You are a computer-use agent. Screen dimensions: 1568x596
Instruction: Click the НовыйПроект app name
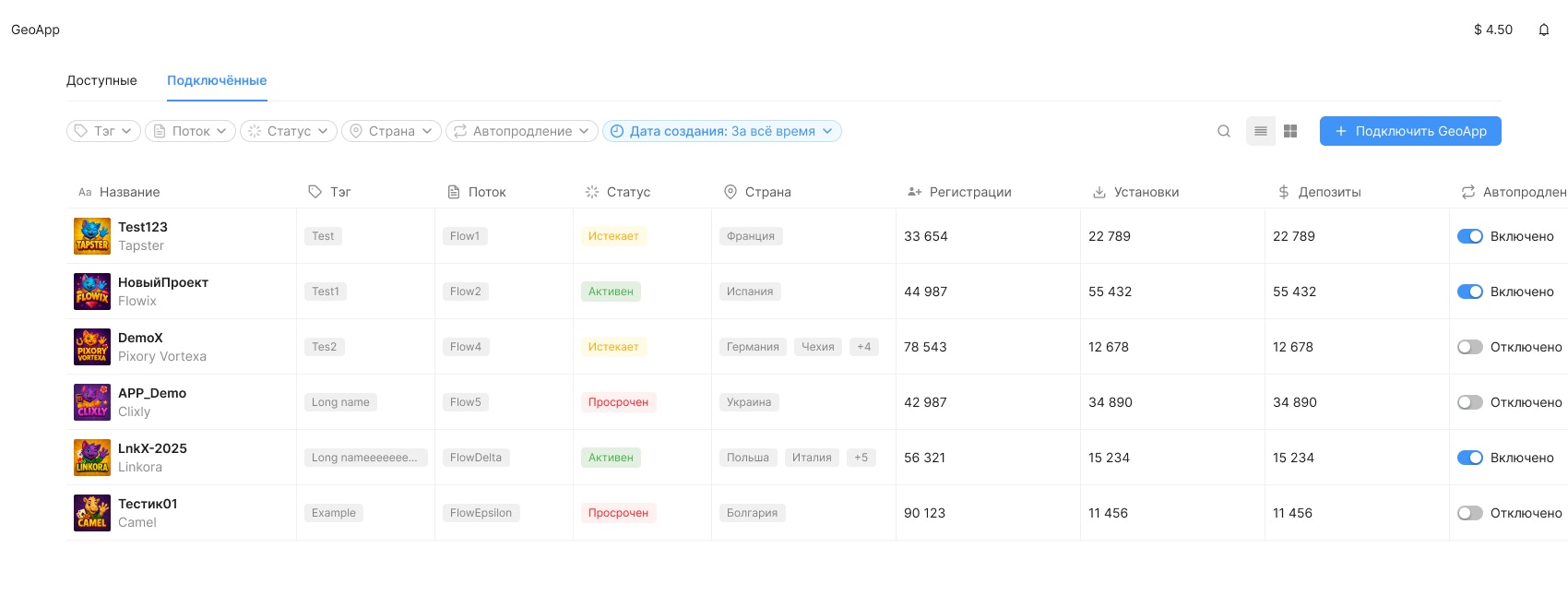[163, 282]
